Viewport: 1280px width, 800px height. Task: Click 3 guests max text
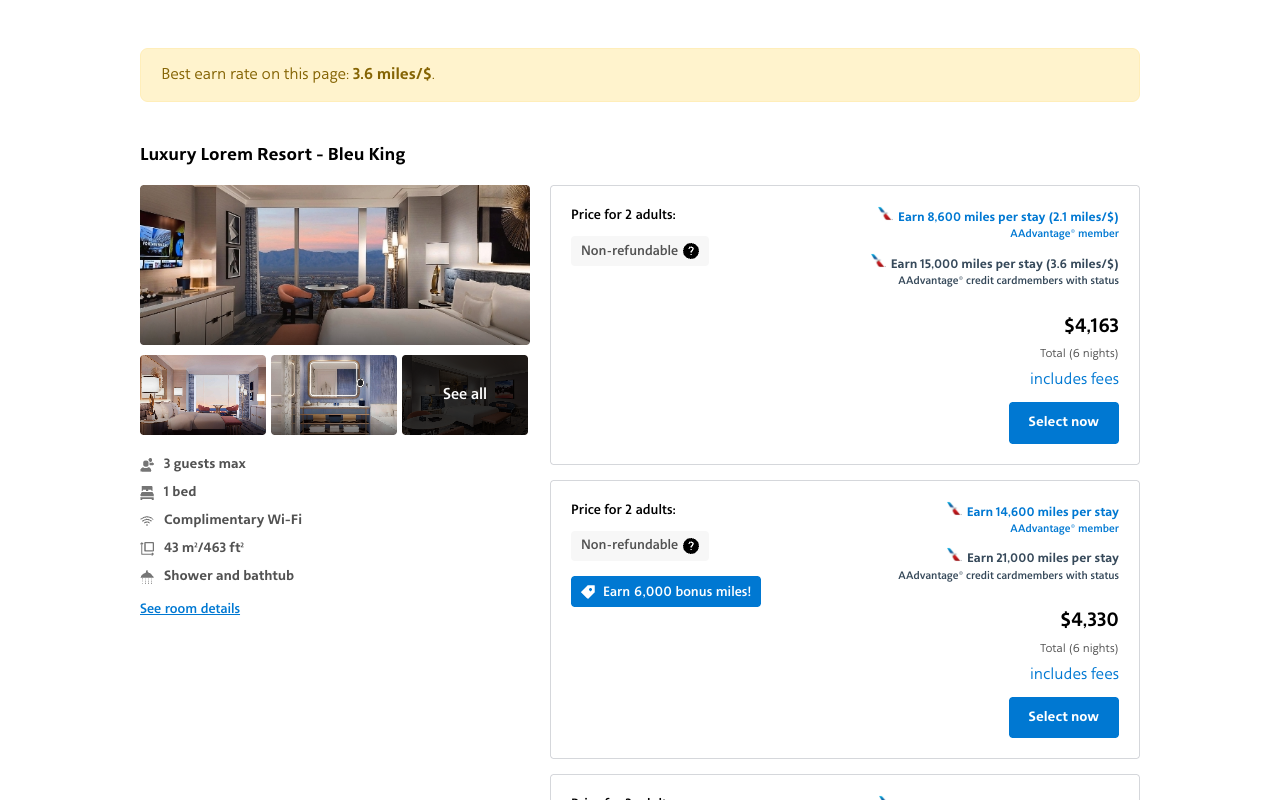[205, 464]
